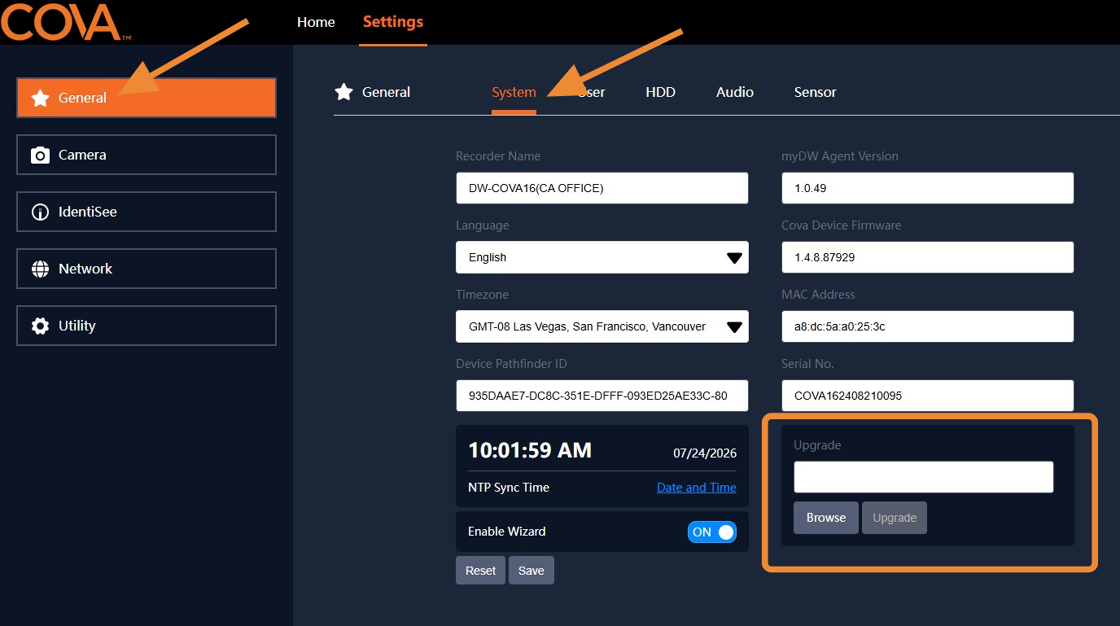
Task: Open the Date and Time link
Action: click(696, 487)
